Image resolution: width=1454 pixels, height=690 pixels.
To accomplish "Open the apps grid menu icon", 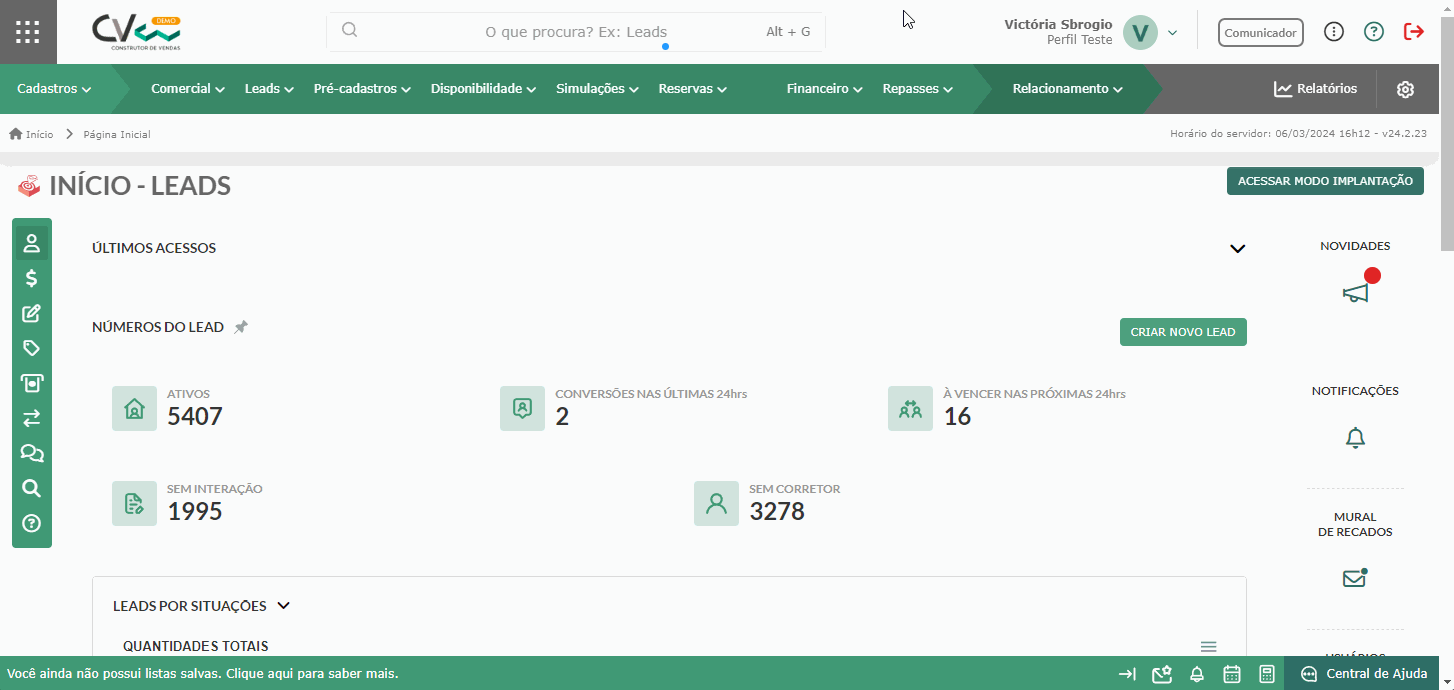I will pos(28,32).
